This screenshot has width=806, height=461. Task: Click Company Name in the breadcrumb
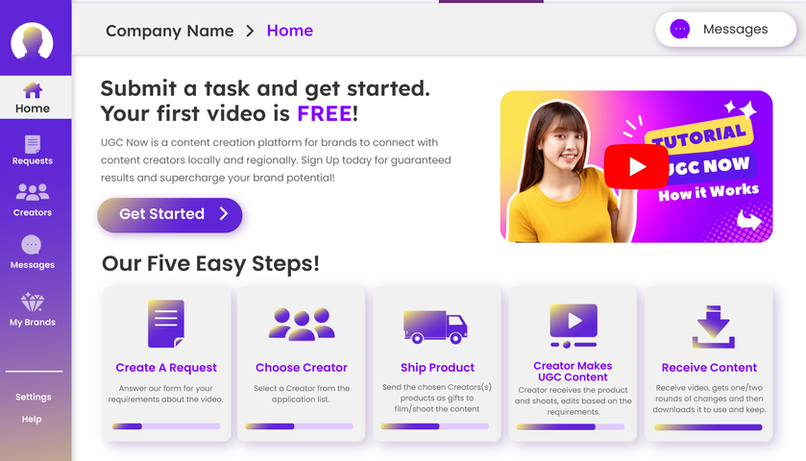[x=170, y=31]
